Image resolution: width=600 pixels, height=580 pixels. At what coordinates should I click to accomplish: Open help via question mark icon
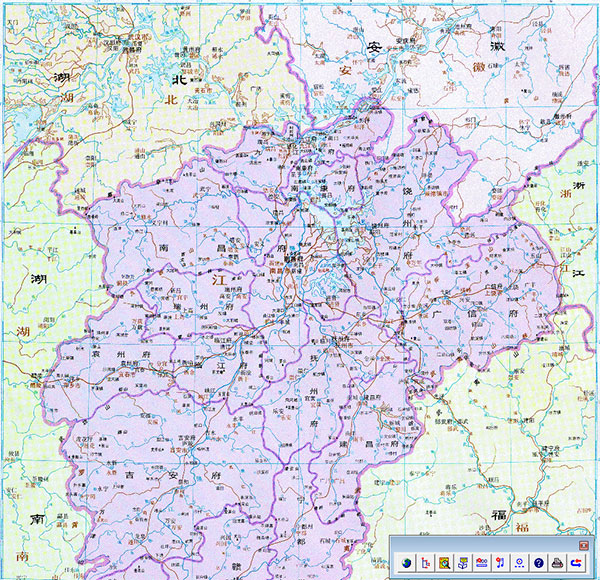[x=538, y=562]
